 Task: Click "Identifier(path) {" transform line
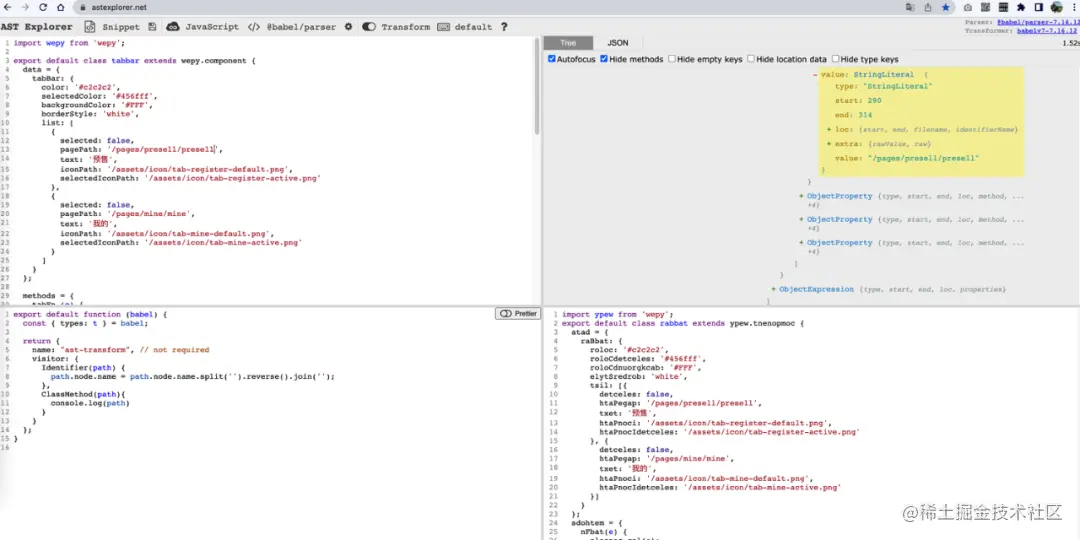pyautogui.click(x=83, y=367)
